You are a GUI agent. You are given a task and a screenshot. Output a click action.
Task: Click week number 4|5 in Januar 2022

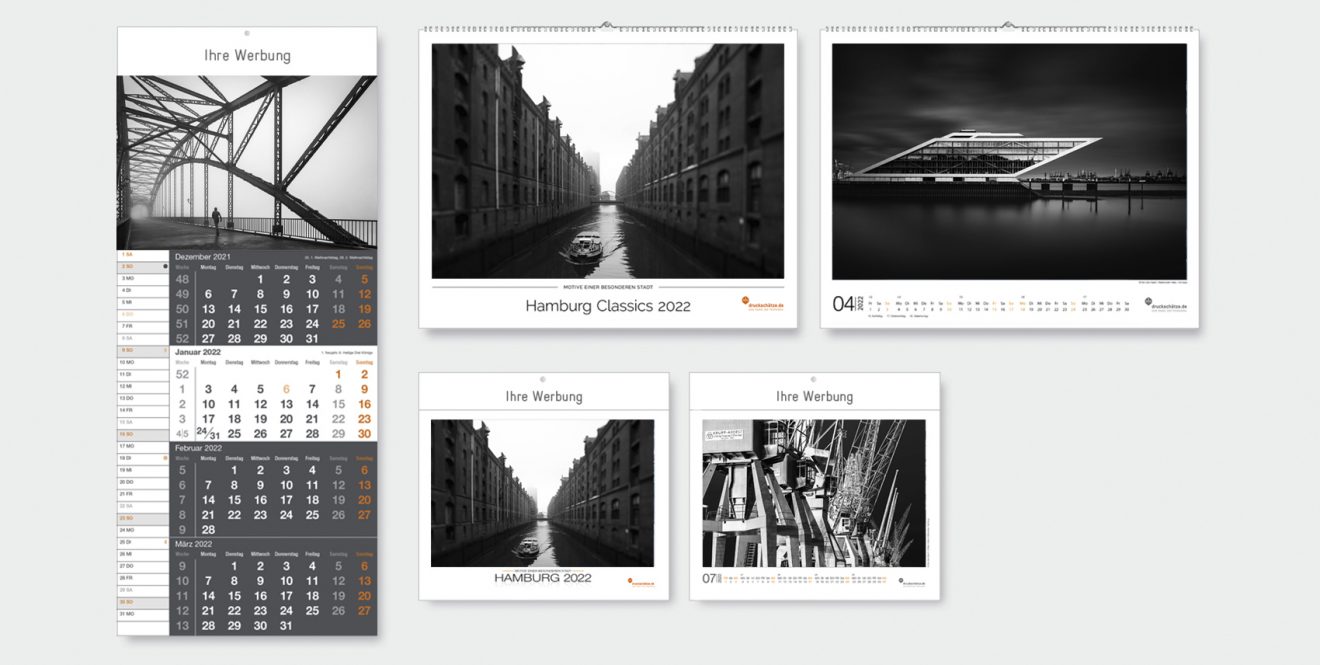(x=182, y=434)
